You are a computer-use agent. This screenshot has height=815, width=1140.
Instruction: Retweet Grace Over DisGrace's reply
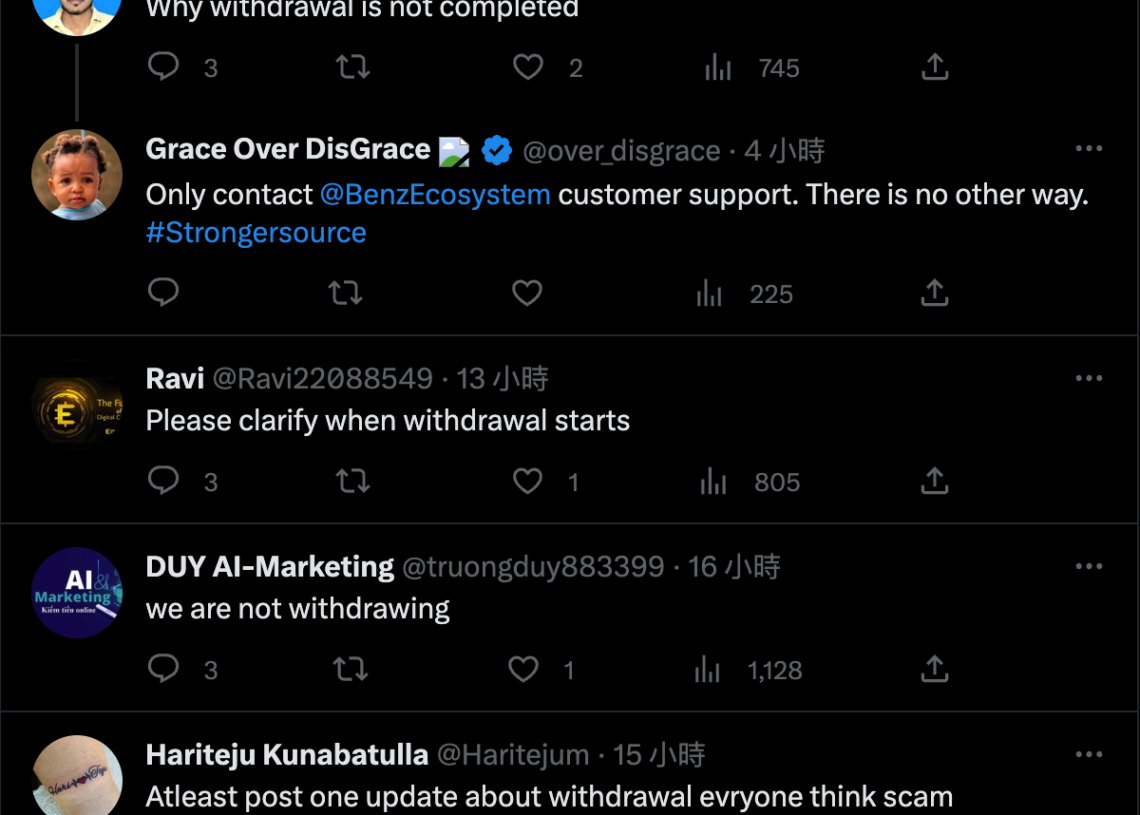pyautogui.click(x=345, y=293)
